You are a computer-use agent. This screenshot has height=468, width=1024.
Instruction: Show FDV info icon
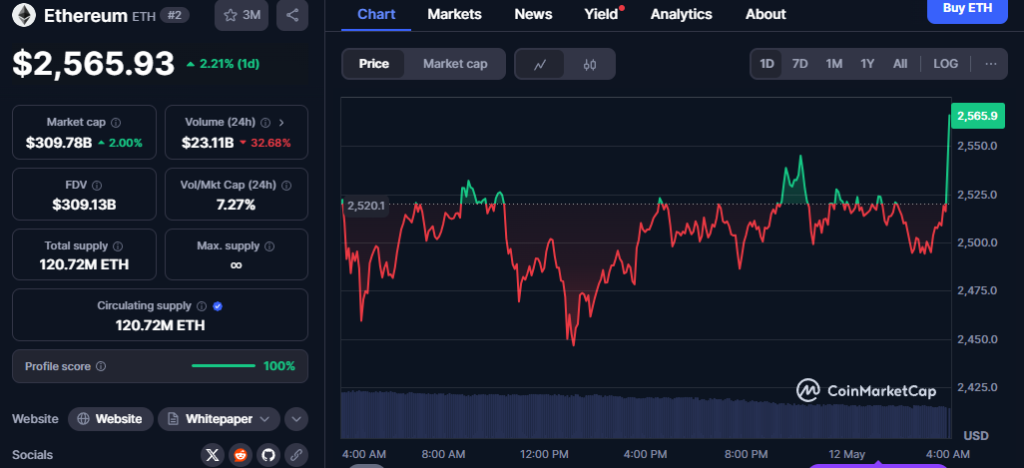coord(97,185)
